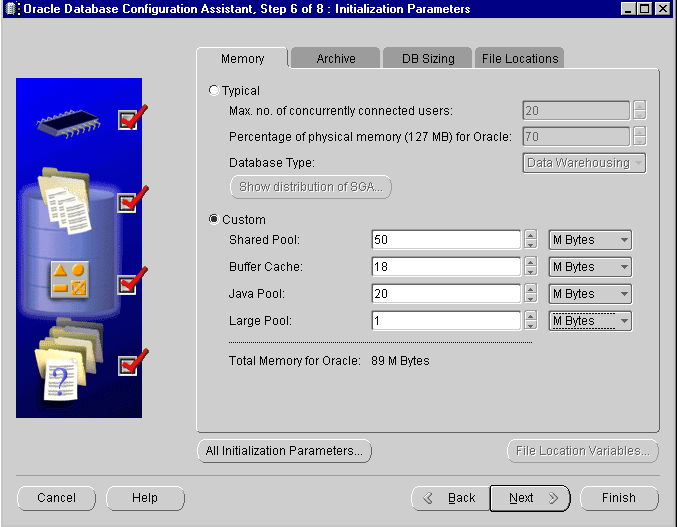Image resolution: width=677 pixels, height=527 pixels.
Task: Click the database documents icon
Action: (x=65, y=196)
